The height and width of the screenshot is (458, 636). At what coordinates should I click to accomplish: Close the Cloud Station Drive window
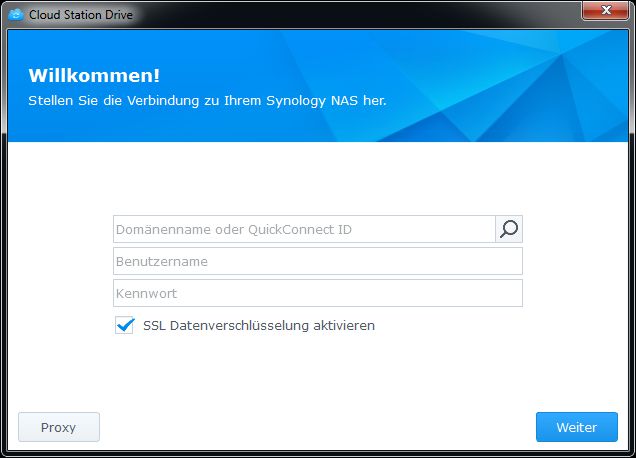click(x=606, y=10)
